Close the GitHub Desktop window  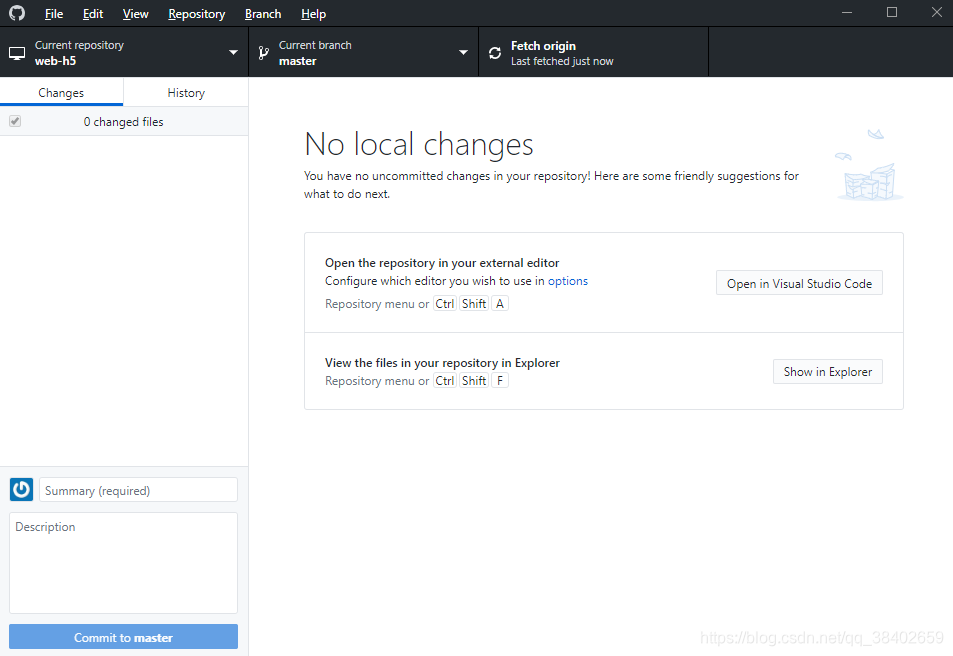coord(937,12)
